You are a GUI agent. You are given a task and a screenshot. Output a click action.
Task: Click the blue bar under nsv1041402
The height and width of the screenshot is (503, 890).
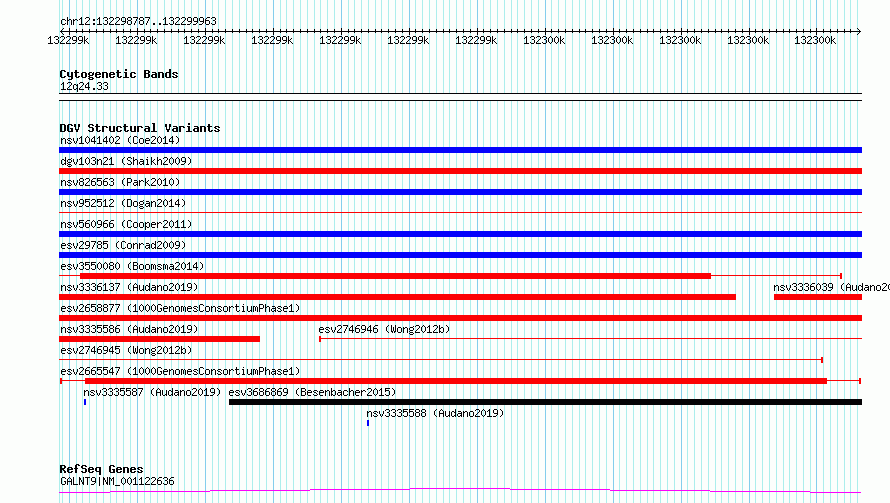tap(460, 150)
